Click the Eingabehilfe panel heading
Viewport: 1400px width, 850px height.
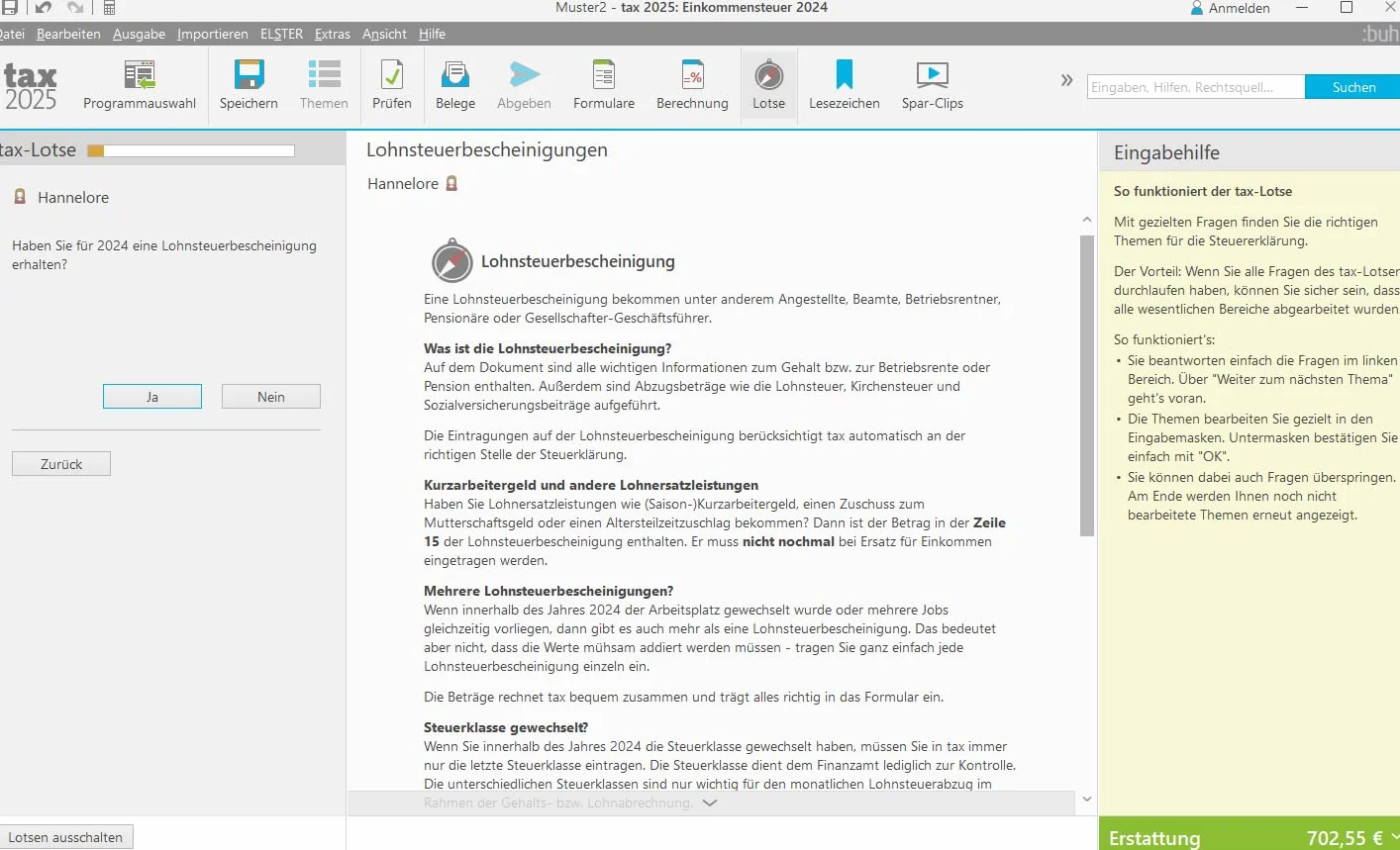[1166, 152]
